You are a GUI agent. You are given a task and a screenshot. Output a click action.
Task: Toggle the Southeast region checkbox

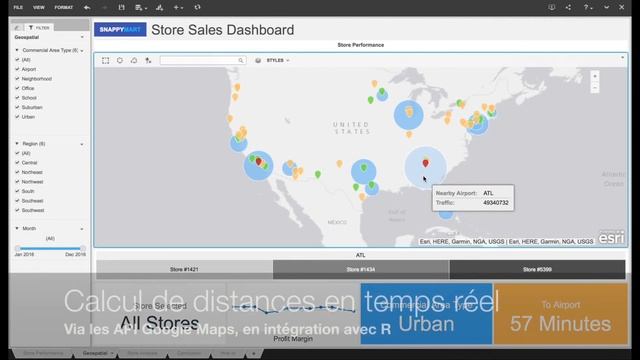[x=17, y=200]
